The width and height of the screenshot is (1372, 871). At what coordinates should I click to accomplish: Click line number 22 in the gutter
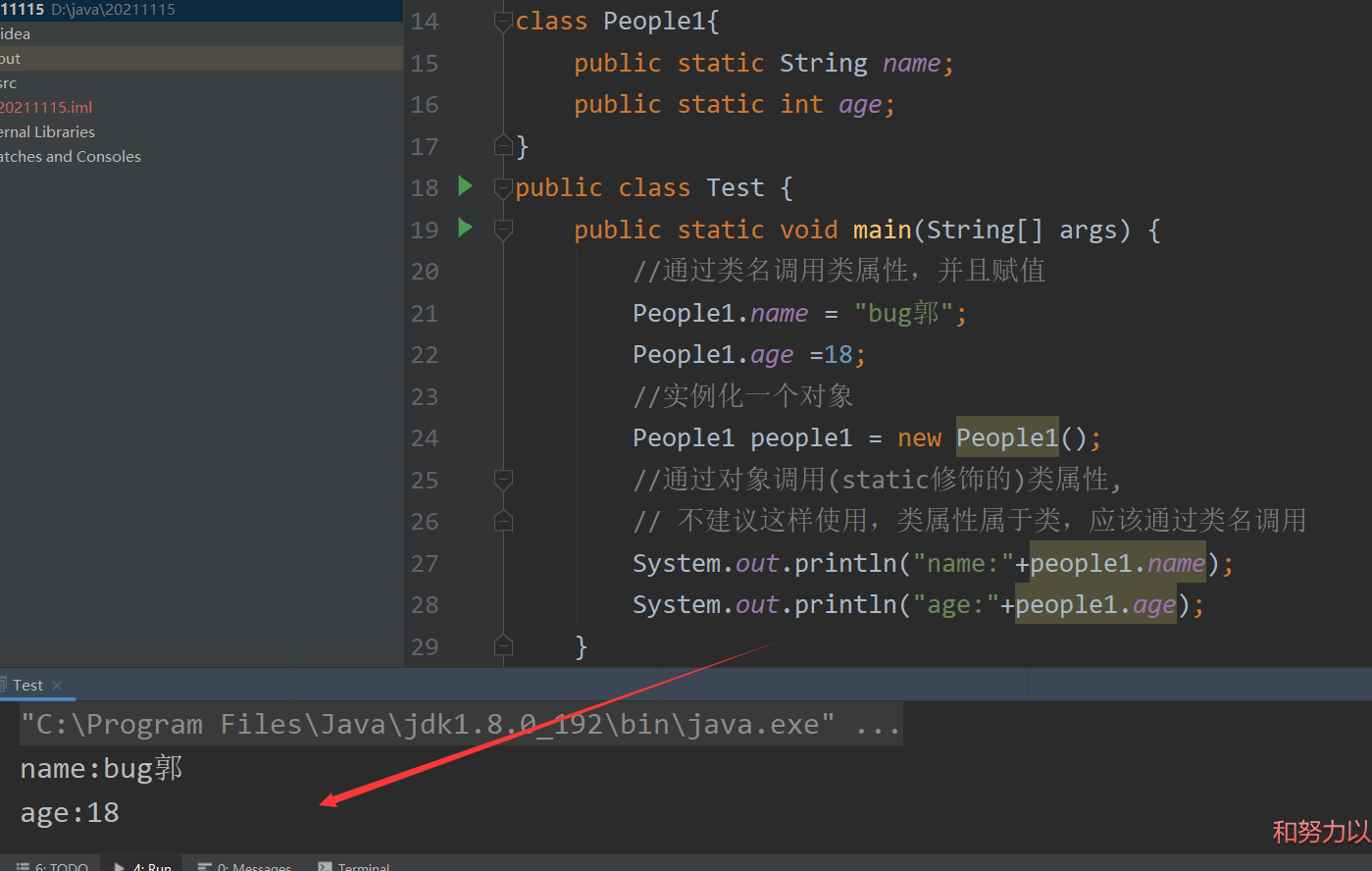click(x=425, y=354)
